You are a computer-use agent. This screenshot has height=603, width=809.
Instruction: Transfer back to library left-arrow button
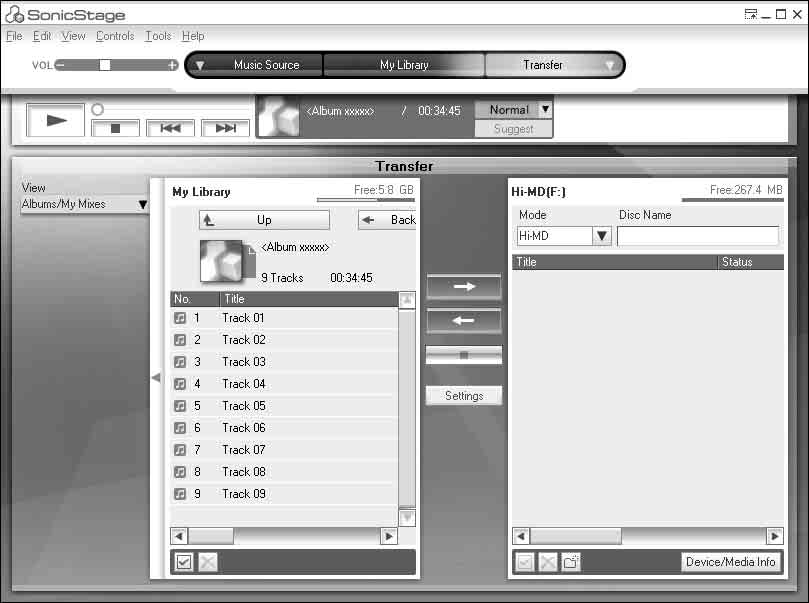pyautogui.click(x=464, y=320)
